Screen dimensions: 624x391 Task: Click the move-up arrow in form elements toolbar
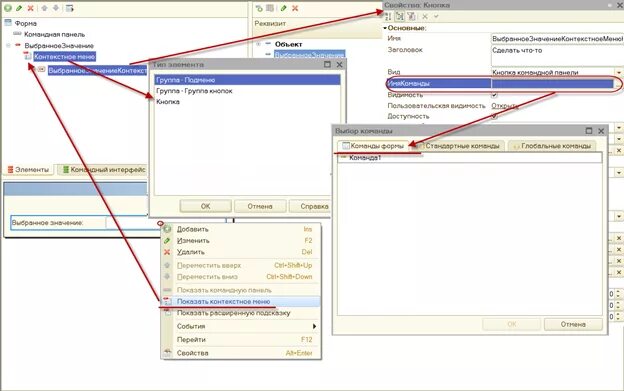point(45,8)
